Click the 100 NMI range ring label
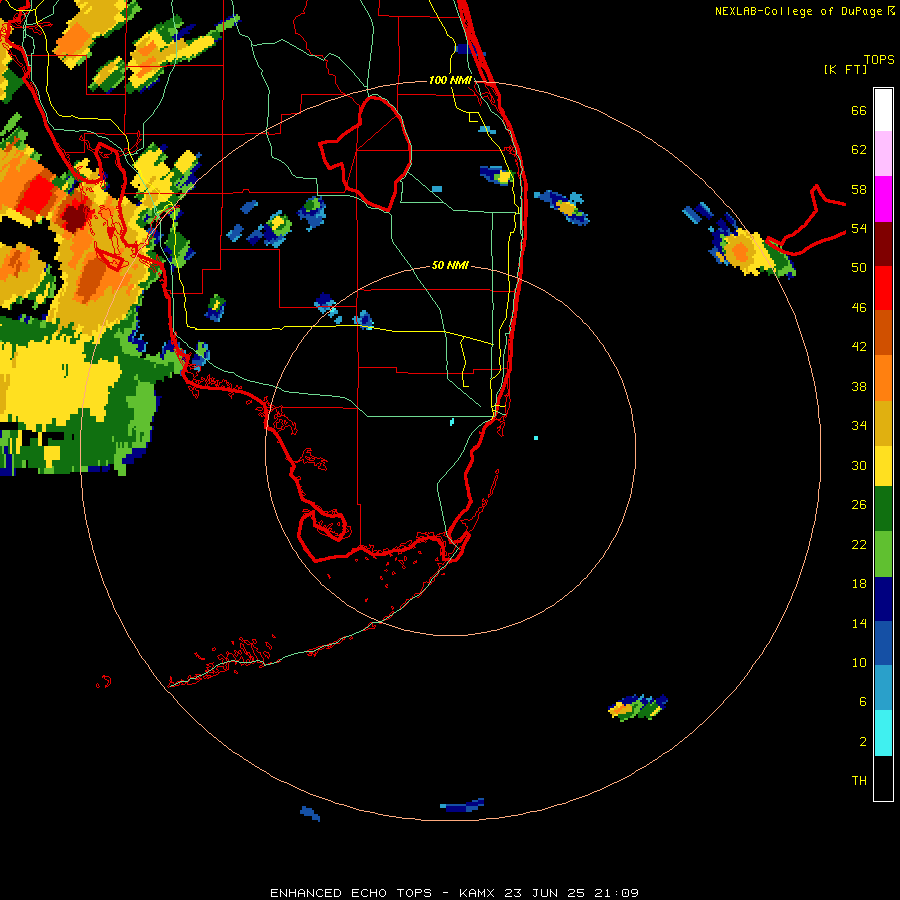The height and width of the screenshot is (900, 900). pos(450,80)
